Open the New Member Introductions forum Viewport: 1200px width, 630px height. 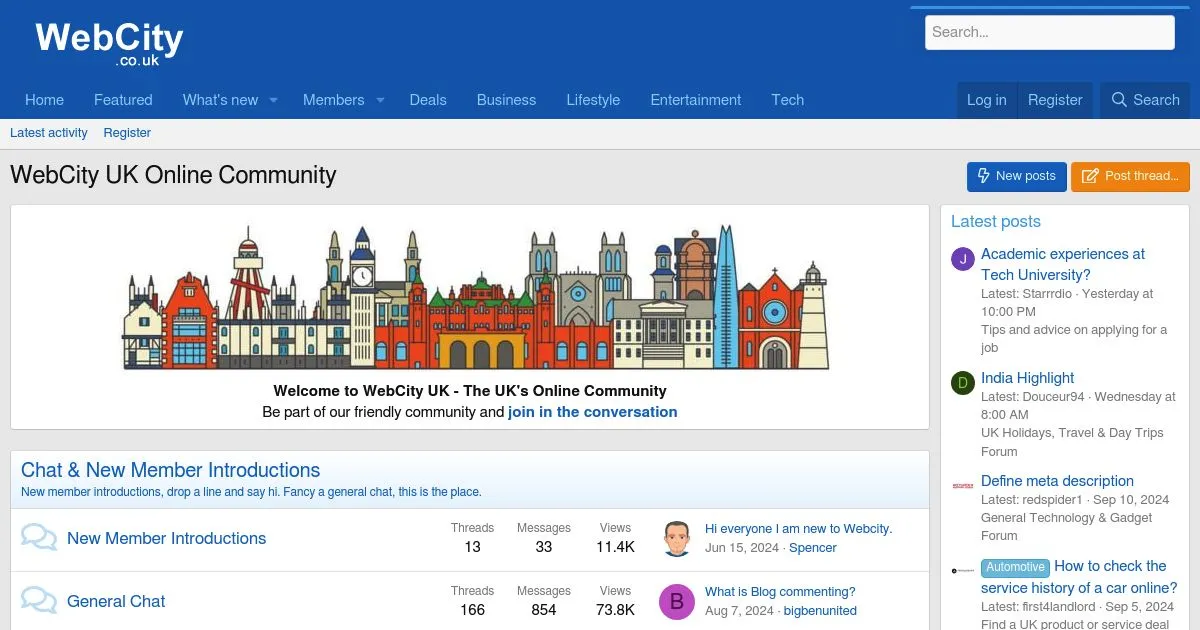(167, 538)
